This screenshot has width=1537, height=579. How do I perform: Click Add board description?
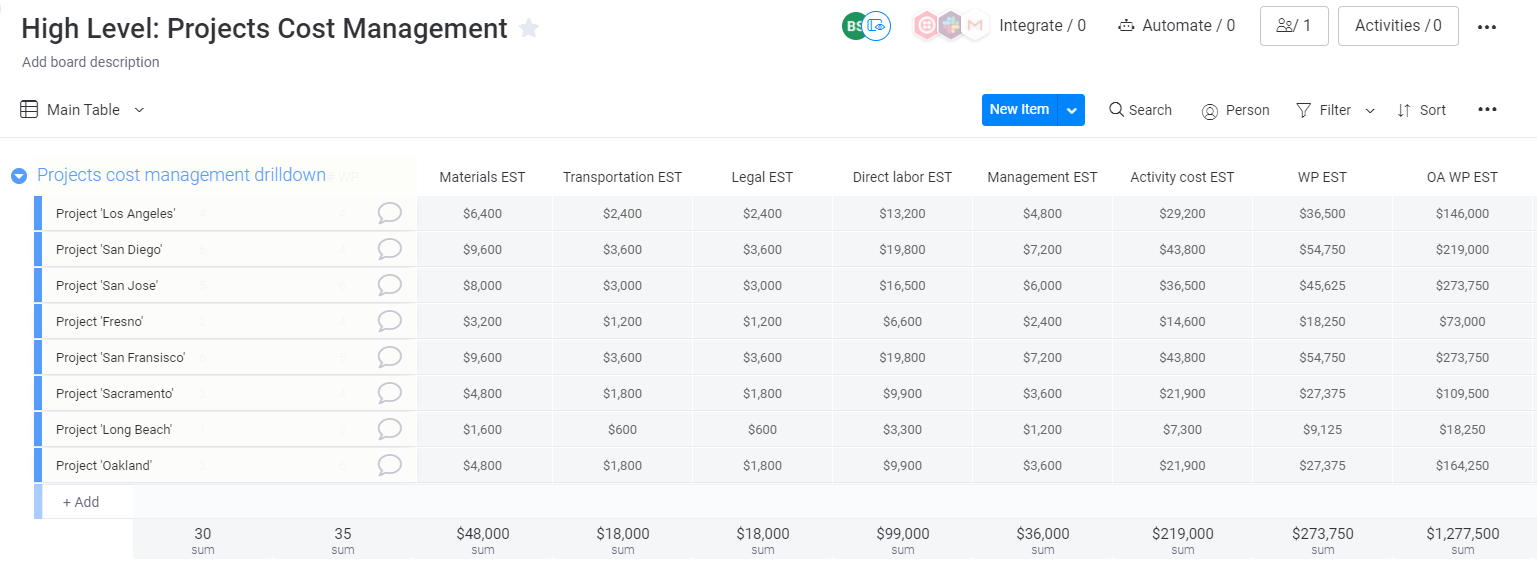(x=91, y=62)
